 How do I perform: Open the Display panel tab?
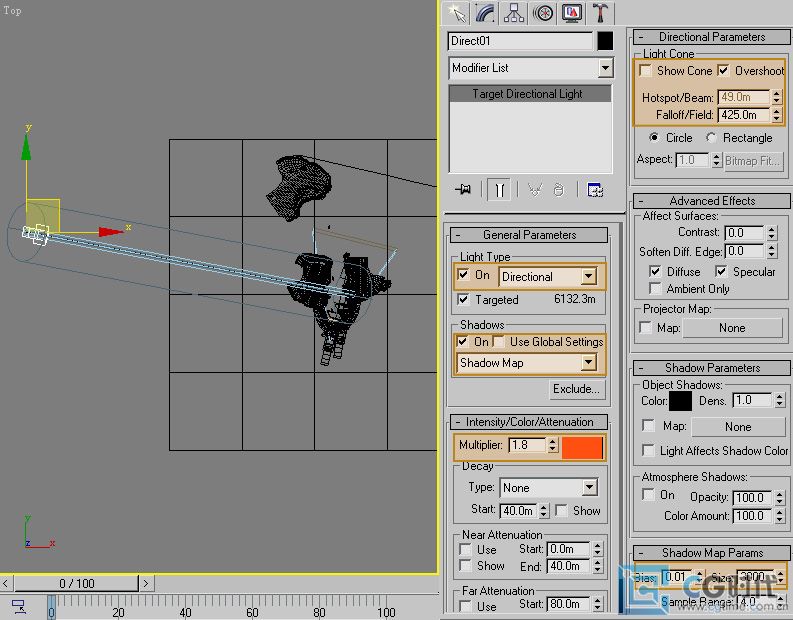(x=571, y=13)
